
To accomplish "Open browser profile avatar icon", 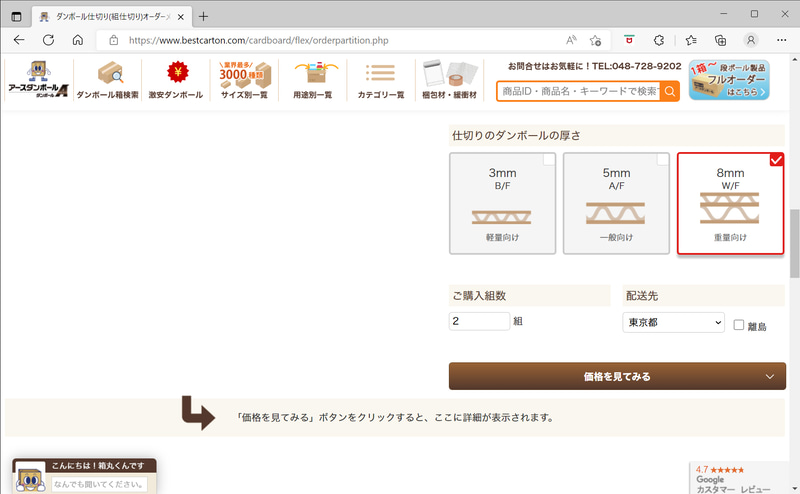I will click(x=751, y=40).
